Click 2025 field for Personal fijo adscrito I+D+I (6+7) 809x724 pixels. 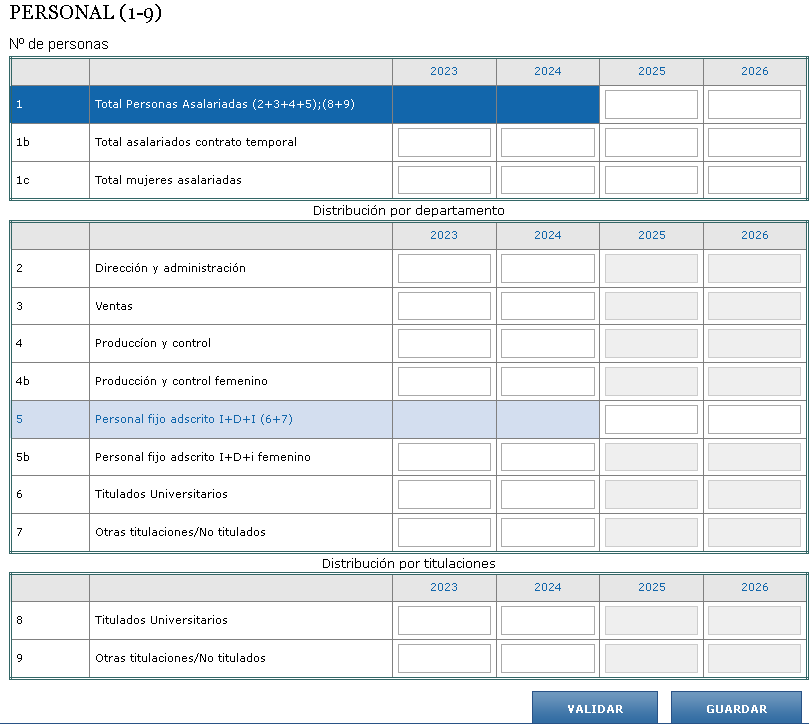[x=651, y=420]
